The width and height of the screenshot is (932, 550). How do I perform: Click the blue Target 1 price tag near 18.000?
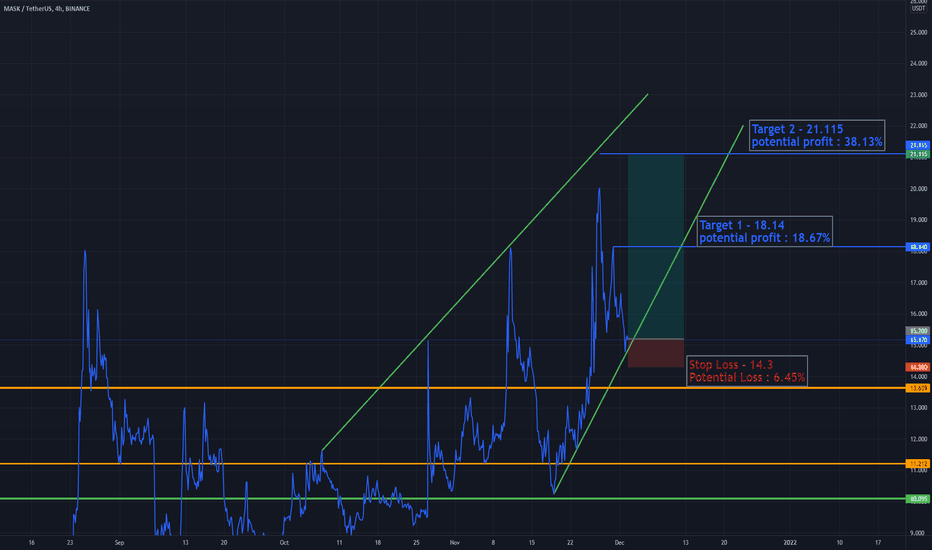coord(918,247)
